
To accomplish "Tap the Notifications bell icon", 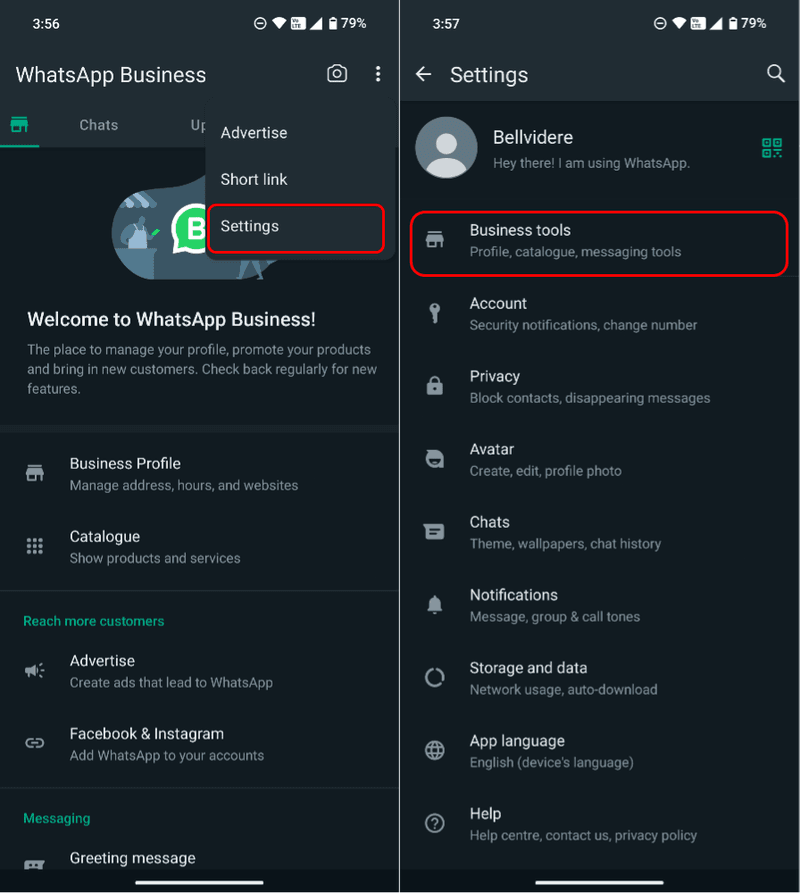I will [x=434, y=604].
